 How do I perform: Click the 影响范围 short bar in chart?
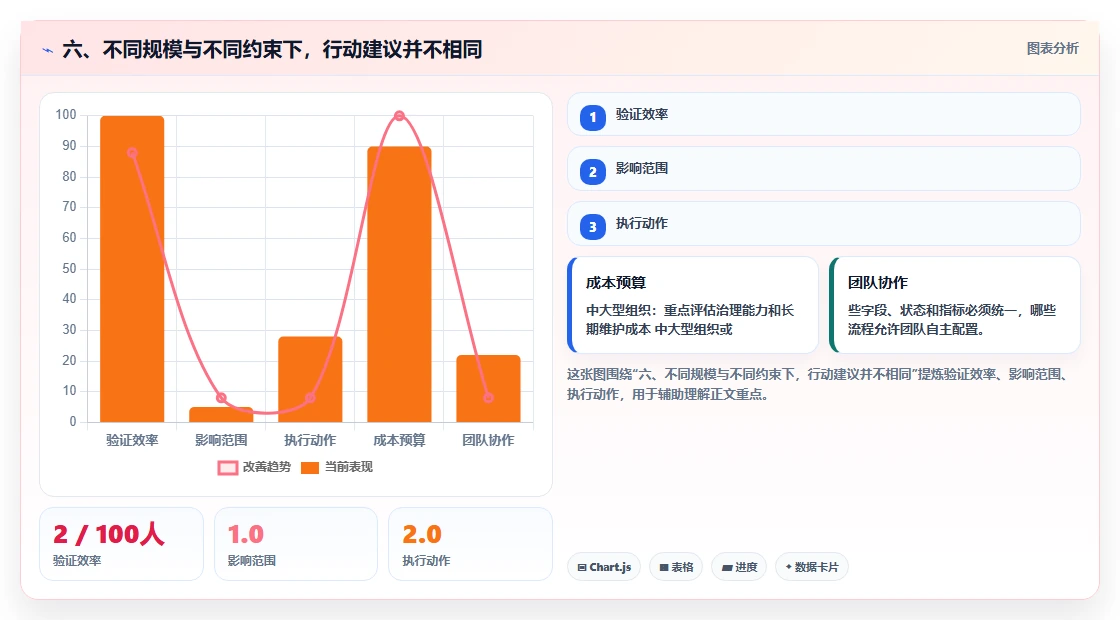221,414
